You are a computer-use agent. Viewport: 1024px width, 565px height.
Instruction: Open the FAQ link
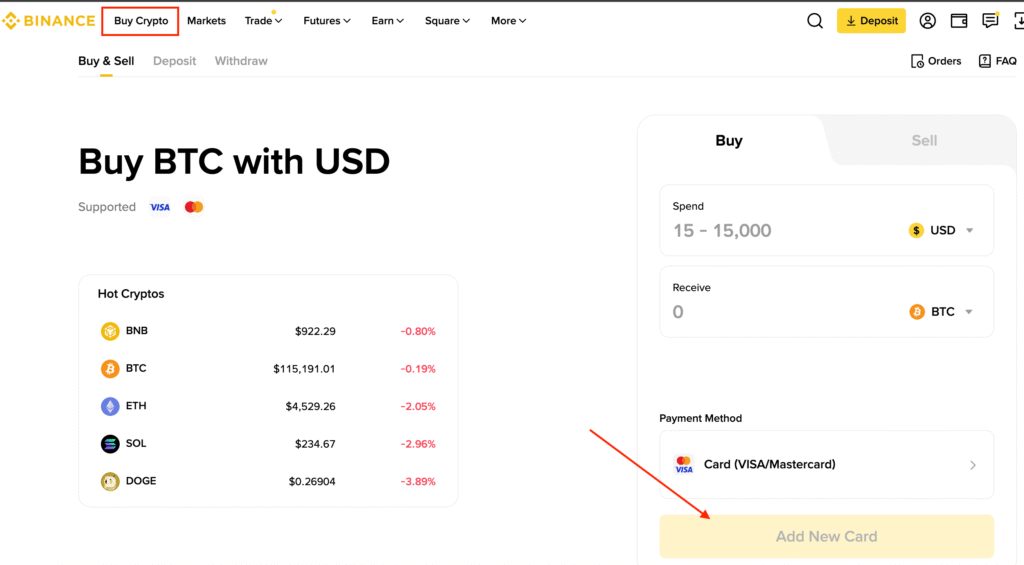pyautogui.click(x=997, y=61)
